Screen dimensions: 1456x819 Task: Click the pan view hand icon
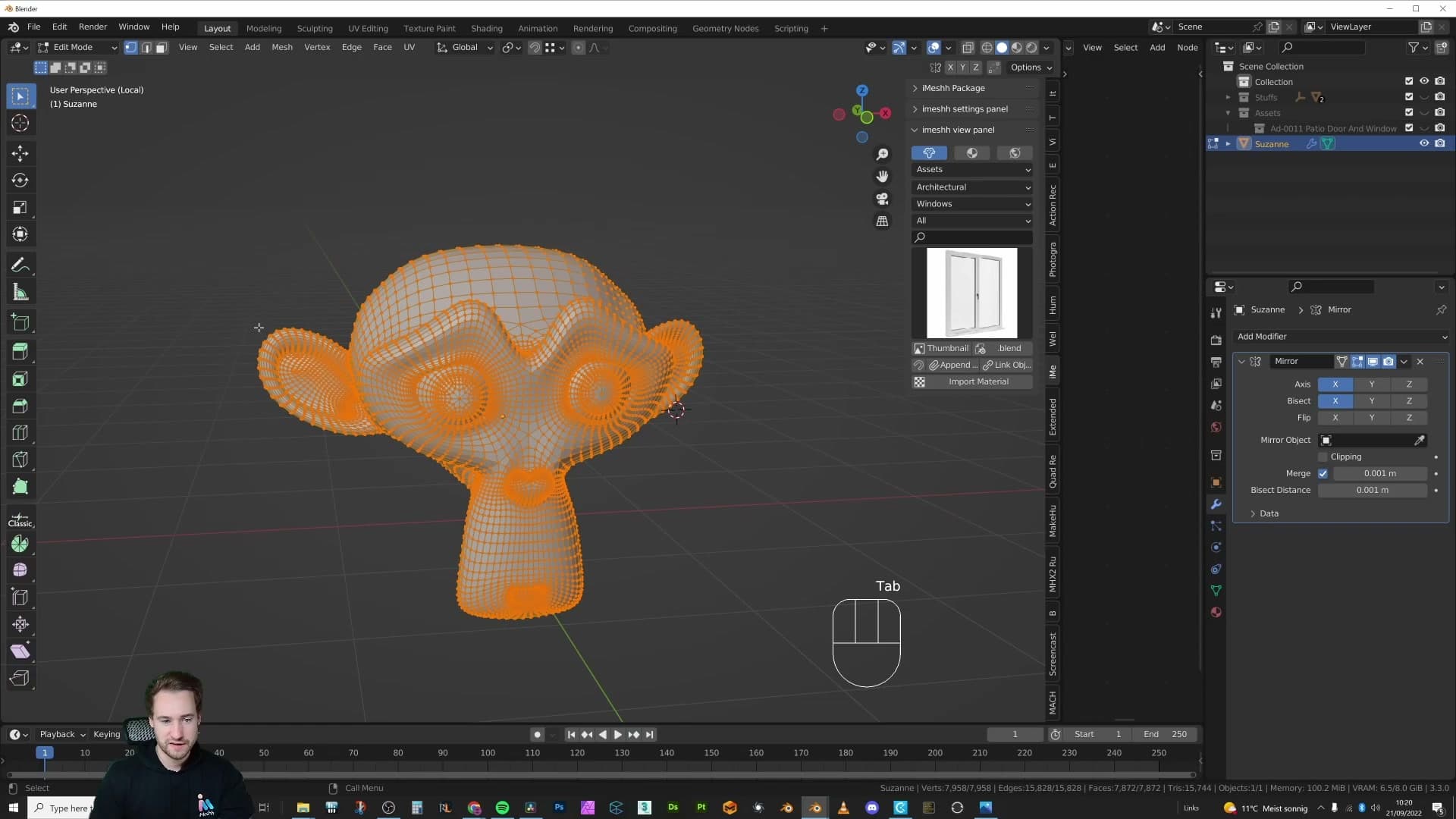click(882, 176)
